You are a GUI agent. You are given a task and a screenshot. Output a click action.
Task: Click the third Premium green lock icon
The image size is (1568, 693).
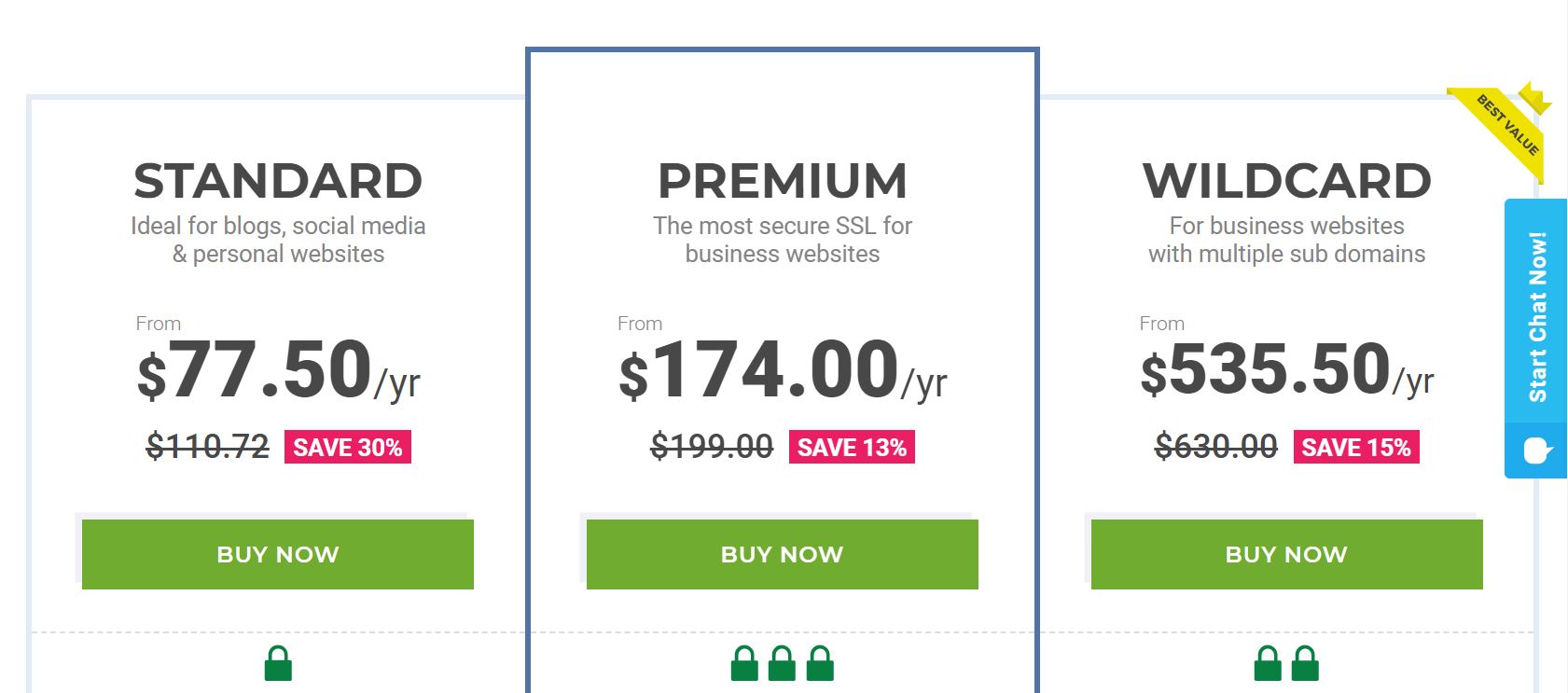820,663
